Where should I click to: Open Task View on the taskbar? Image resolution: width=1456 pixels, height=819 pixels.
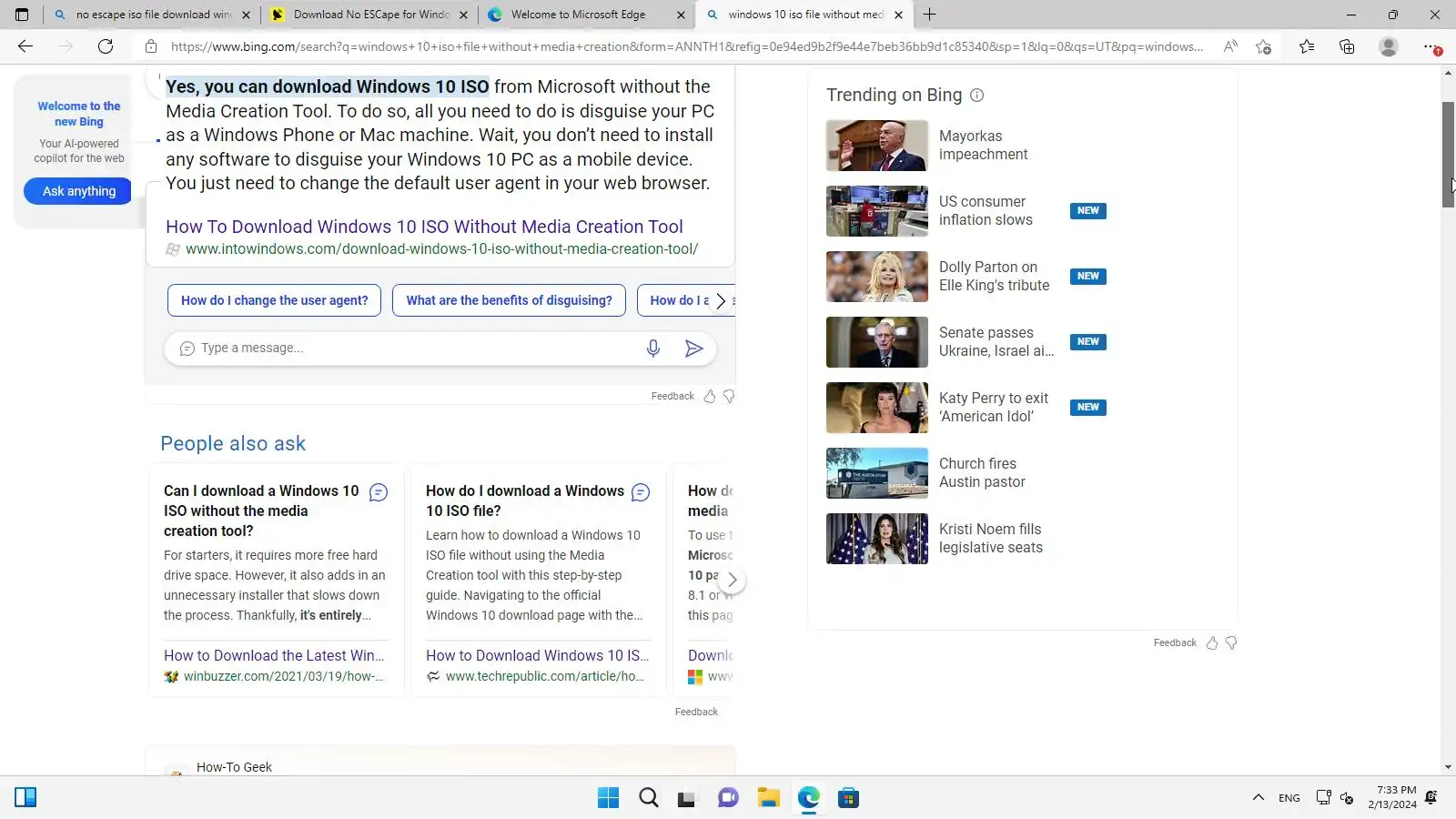pyautogui.click(x=687, y=798)
